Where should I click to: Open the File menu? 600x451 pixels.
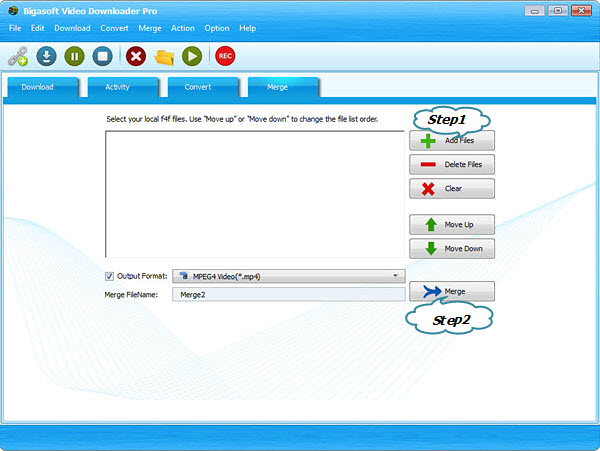[15, 28]
